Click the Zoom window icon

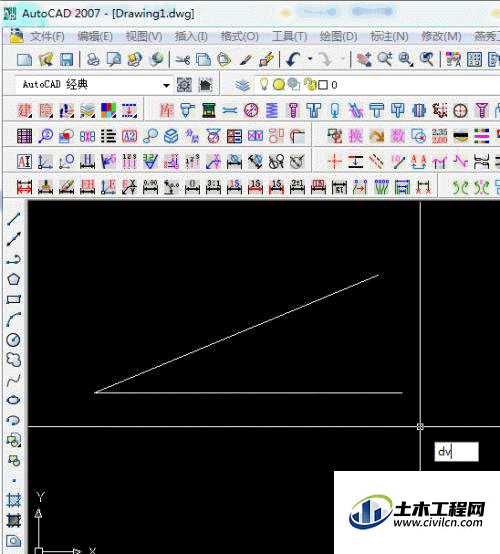pyautogui.click(x=406, y=59)
